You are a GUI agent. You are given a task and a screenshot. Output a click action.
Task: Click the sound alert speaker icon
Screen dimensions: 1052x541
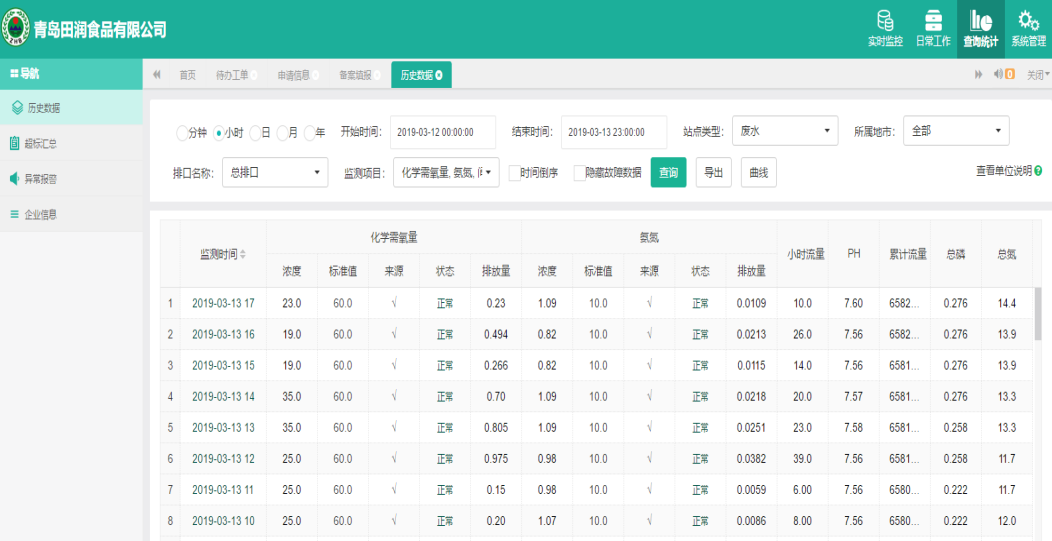coord(998,74)
